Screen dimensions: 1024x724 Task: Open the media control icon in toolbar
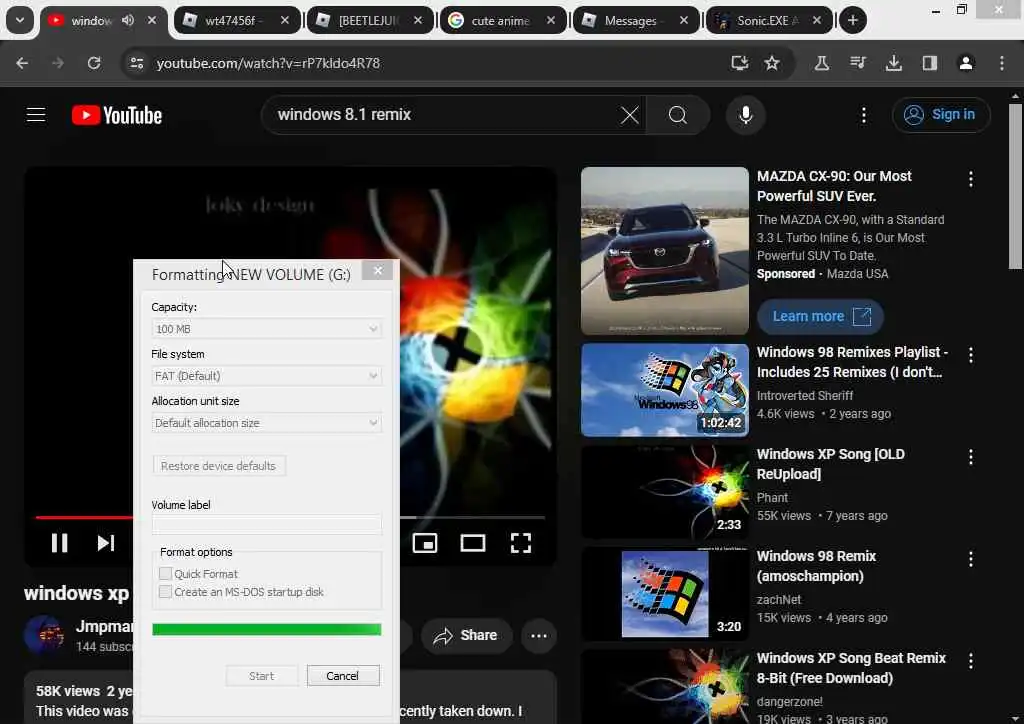click(x=857, y=63)
